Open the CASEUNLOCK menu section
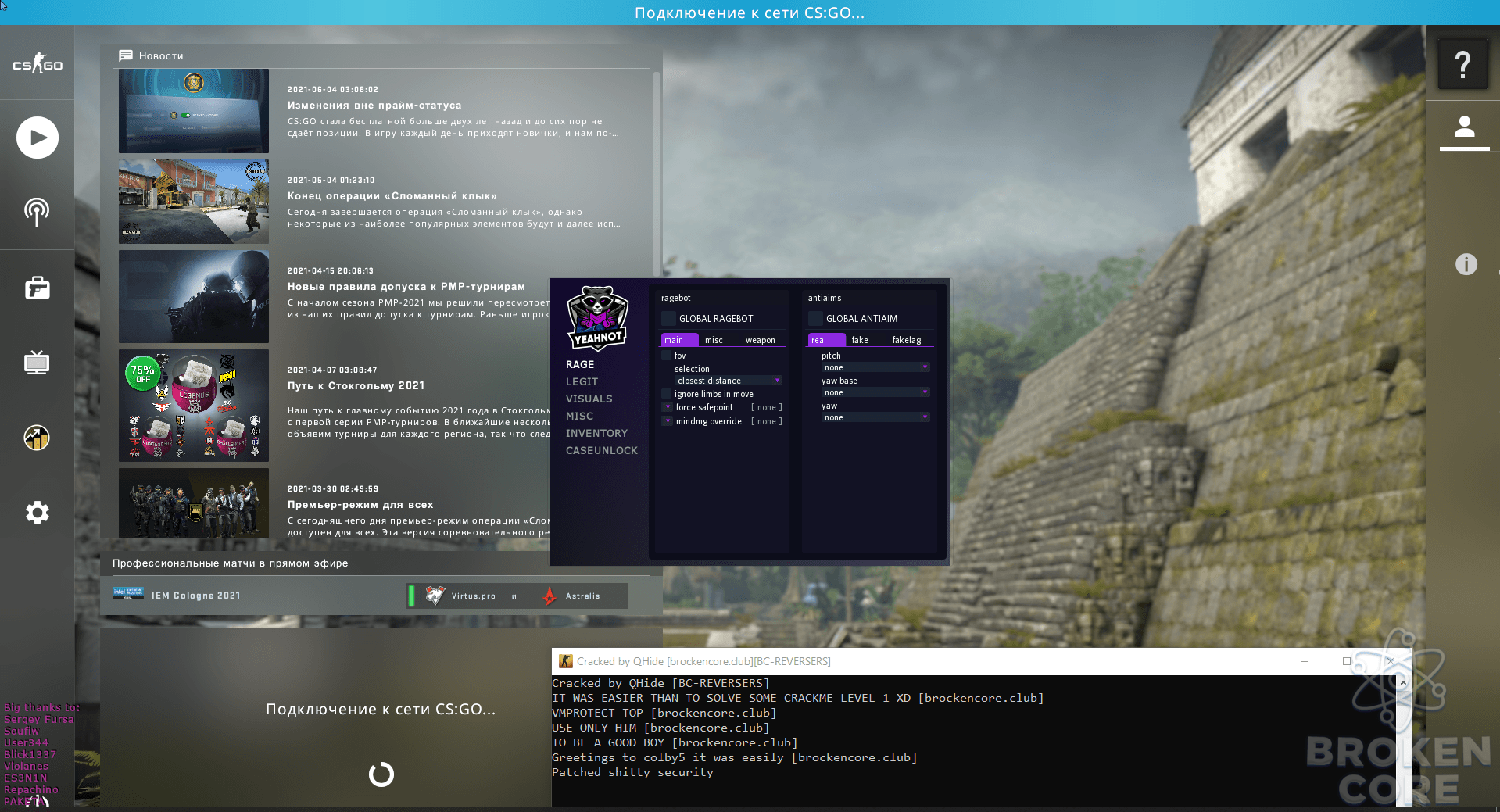This screenshot has height=812, width=1500. [x=602, y=450]
